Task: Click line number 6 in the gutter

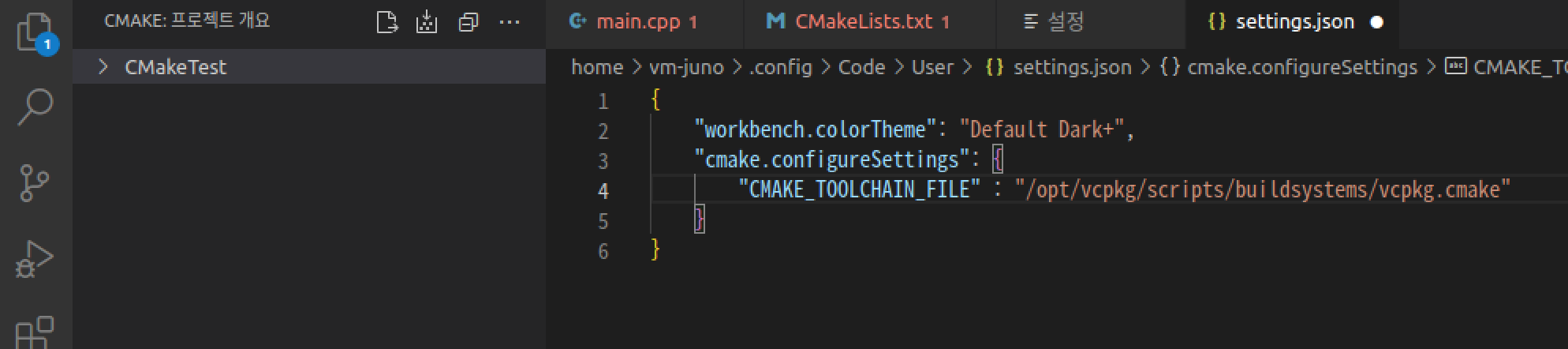Action: (x=603, y=251)
